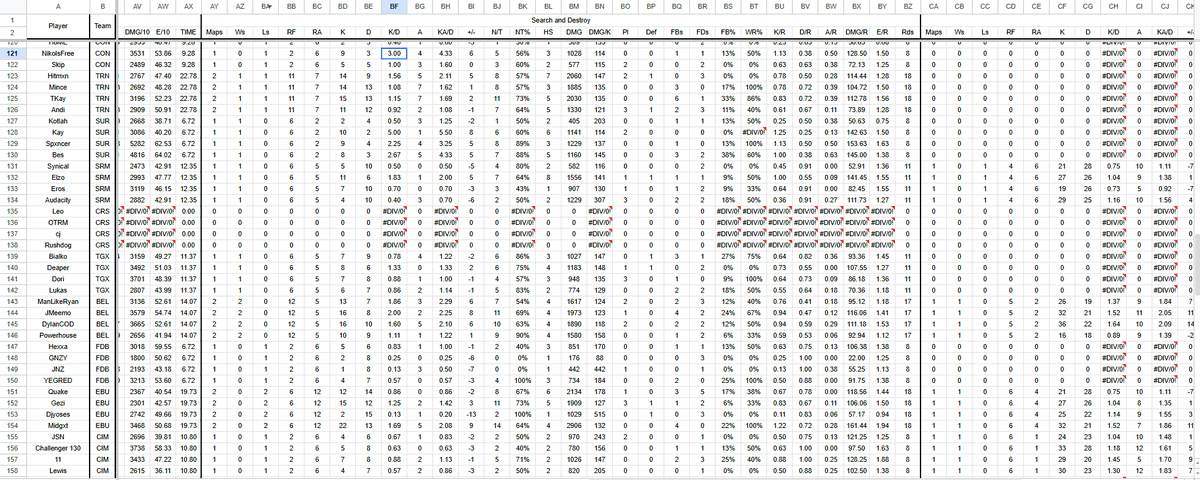1200x480 pixels.
Task: Click the FDB team cell for Hexxa
Action: coord(101,345)
